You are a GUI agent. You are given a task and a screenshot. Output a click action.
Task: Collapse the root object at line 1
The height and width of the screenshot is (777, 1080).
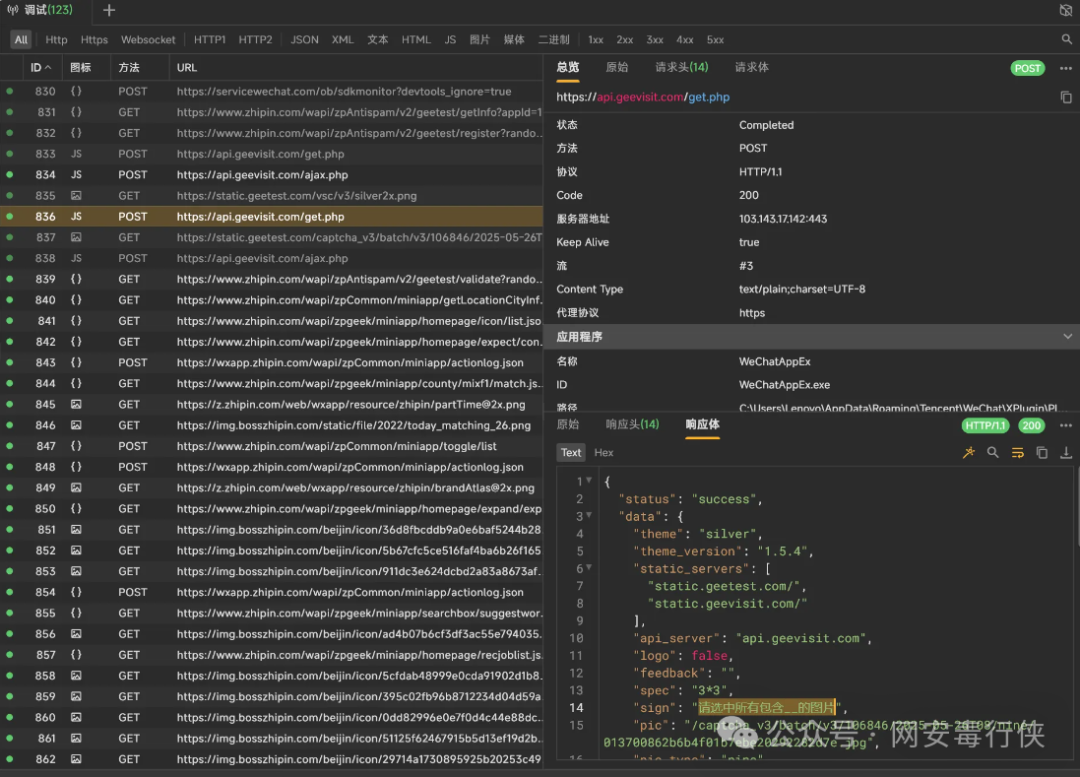coord(589,481)
